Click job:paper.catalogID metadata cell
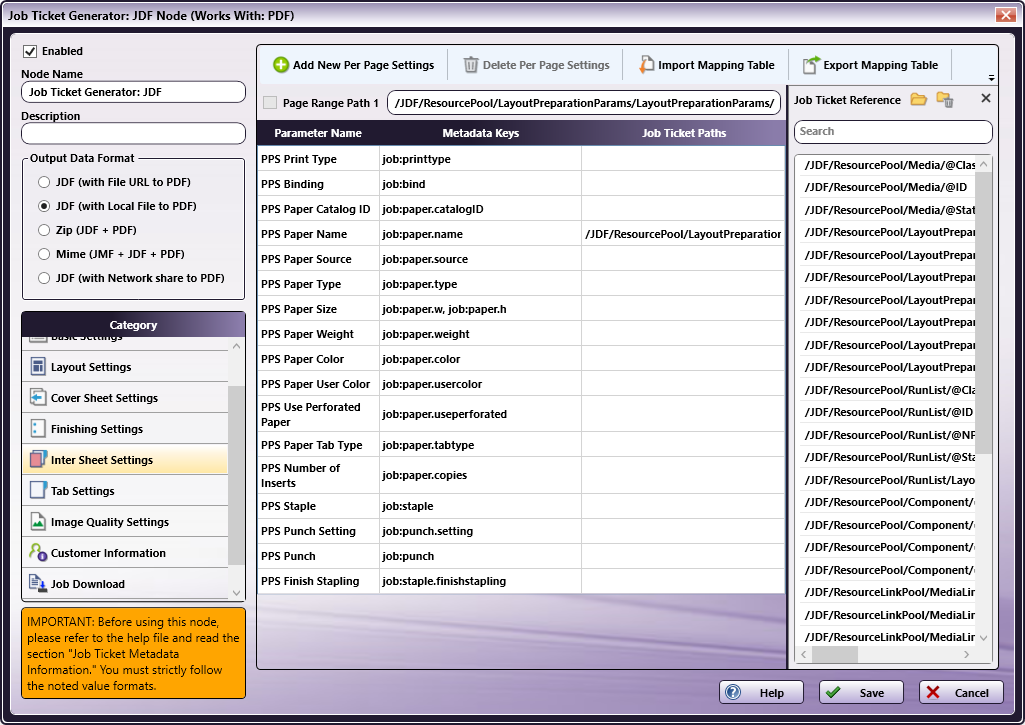This screenshot has width=1025, height=725. pyautogui.click(x=480, y=209)
